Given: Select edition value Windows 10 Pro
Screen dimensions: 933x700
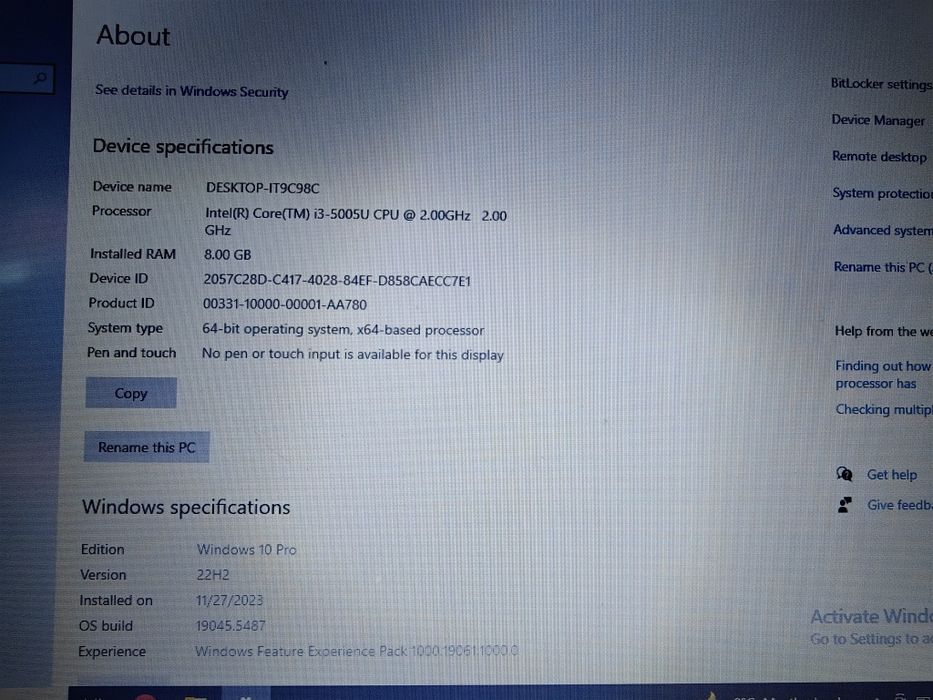Looking at the screenshot, I should click(246, 549).
